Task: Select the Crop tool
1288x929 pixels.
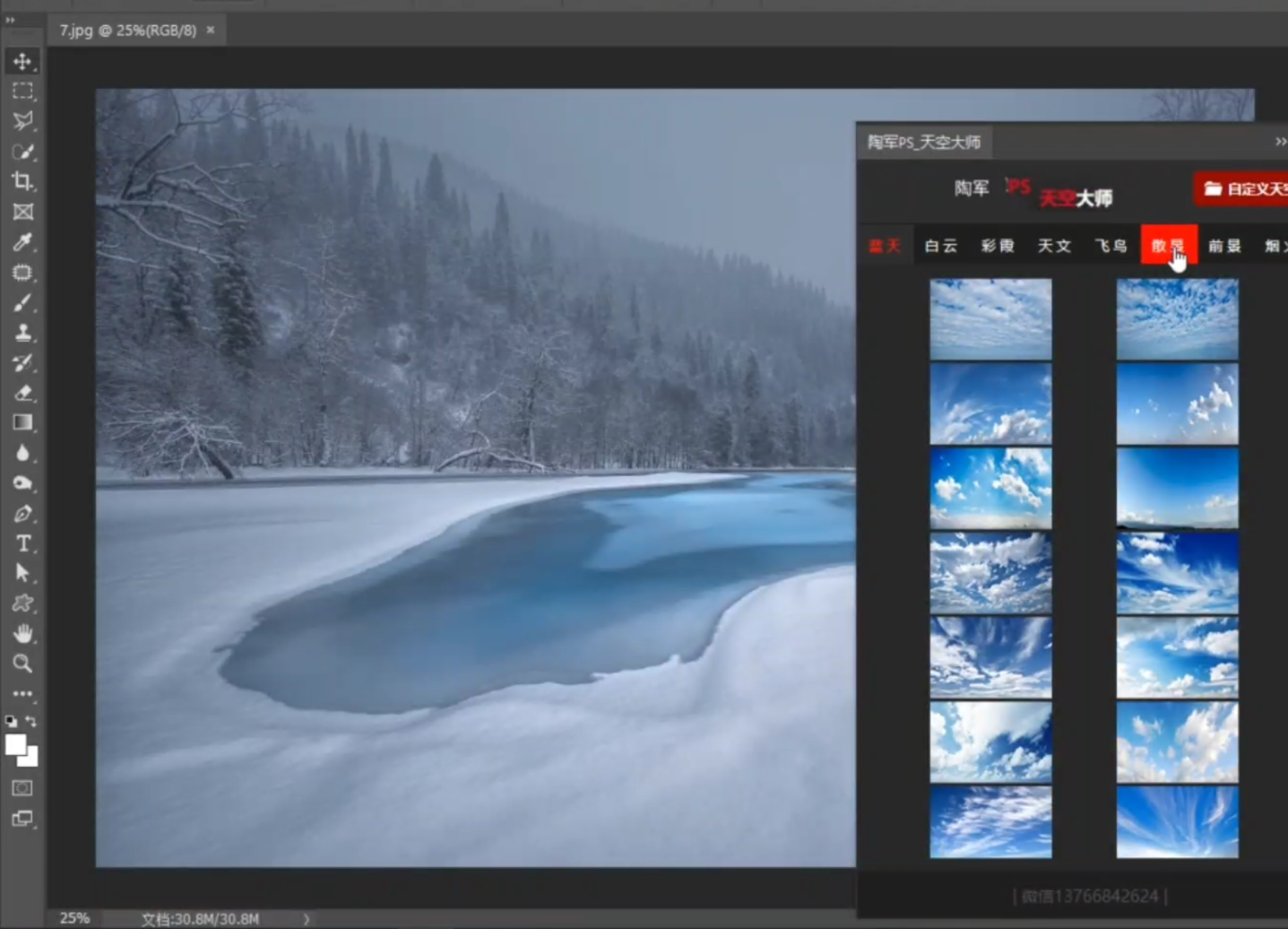Action: (22, 181)
